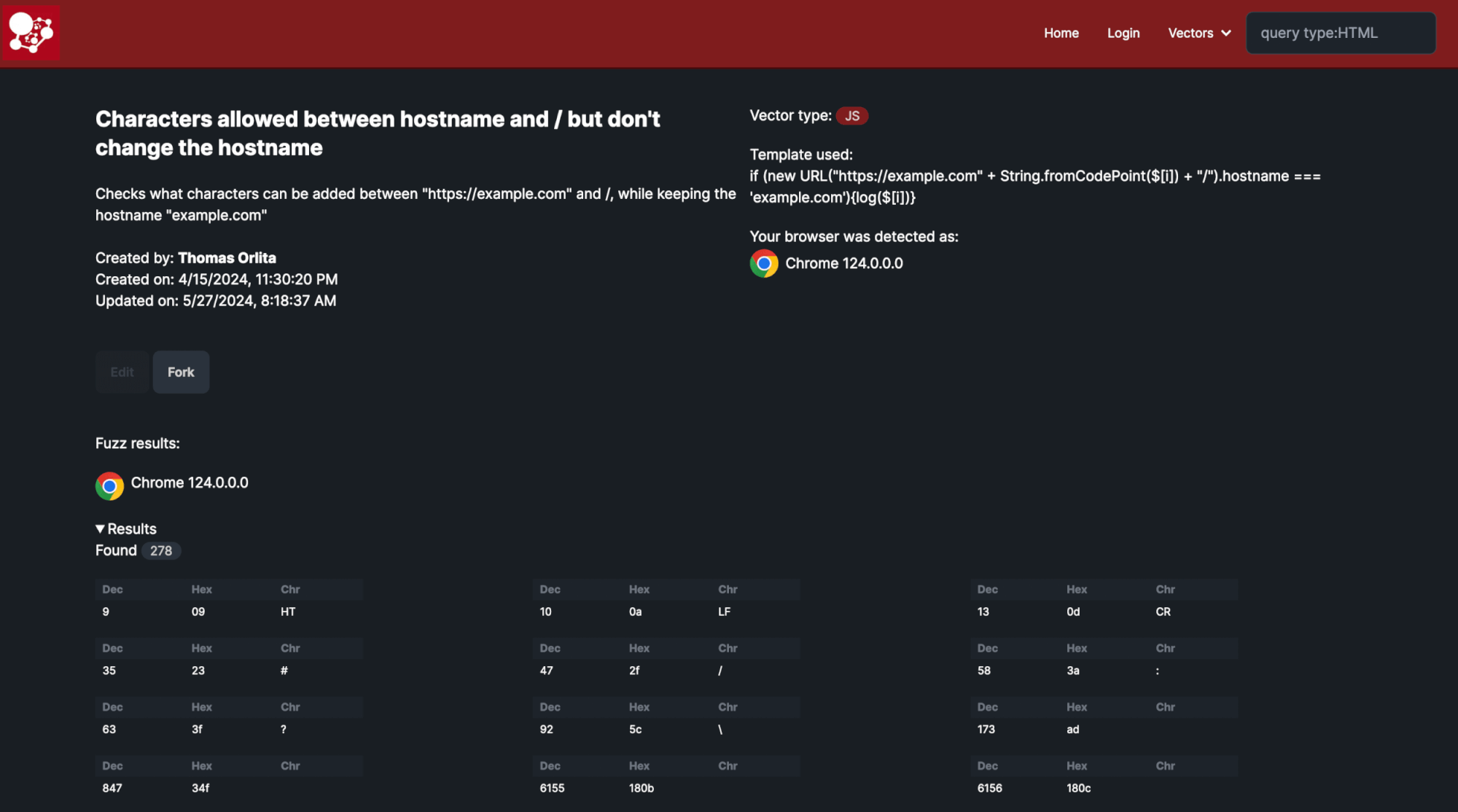Open the Login page
This screenshot has width=1458, height=812.
click(1123, 33)
